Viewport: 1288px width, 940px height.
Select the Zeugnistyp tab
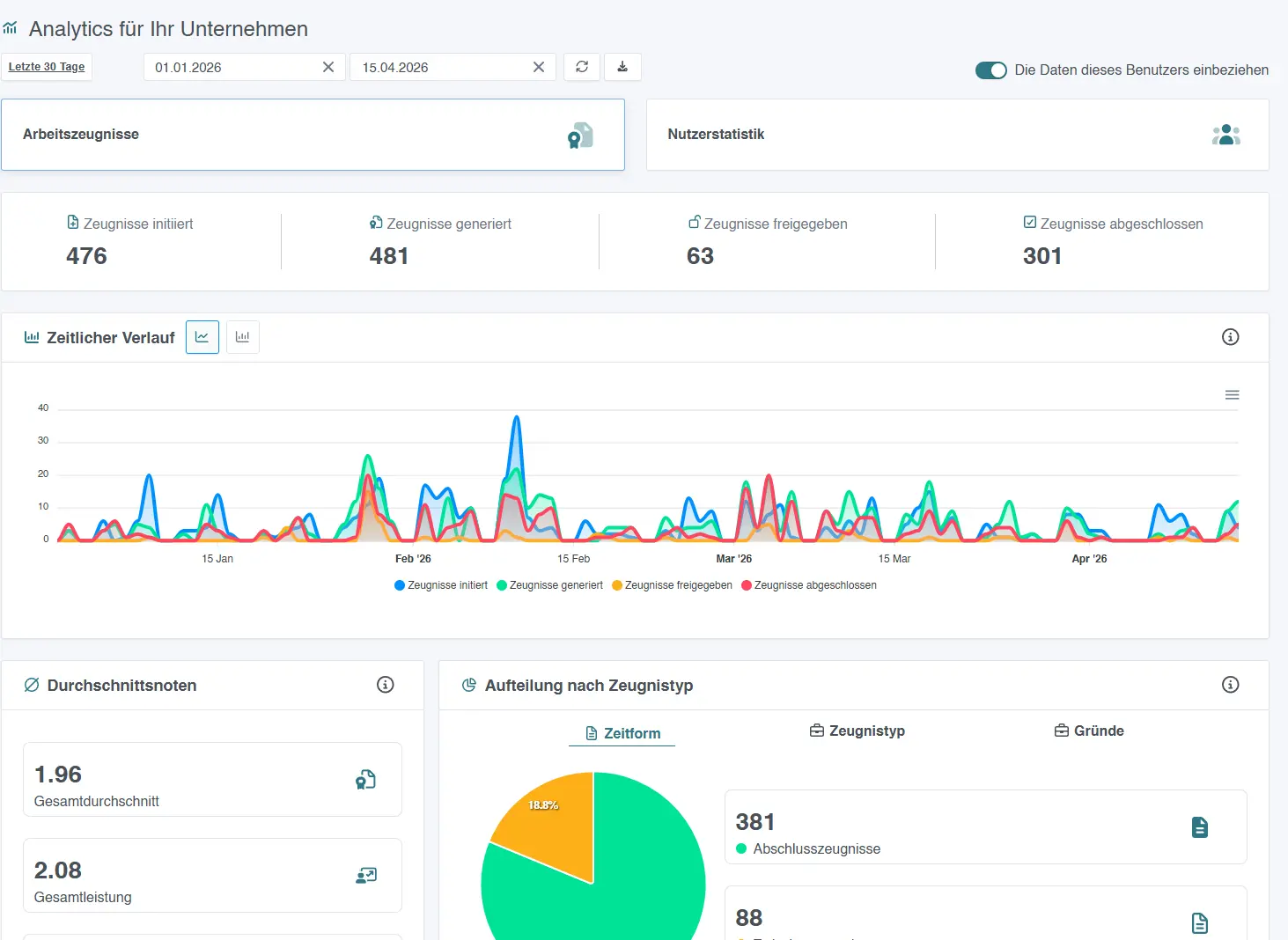point(857,731)
